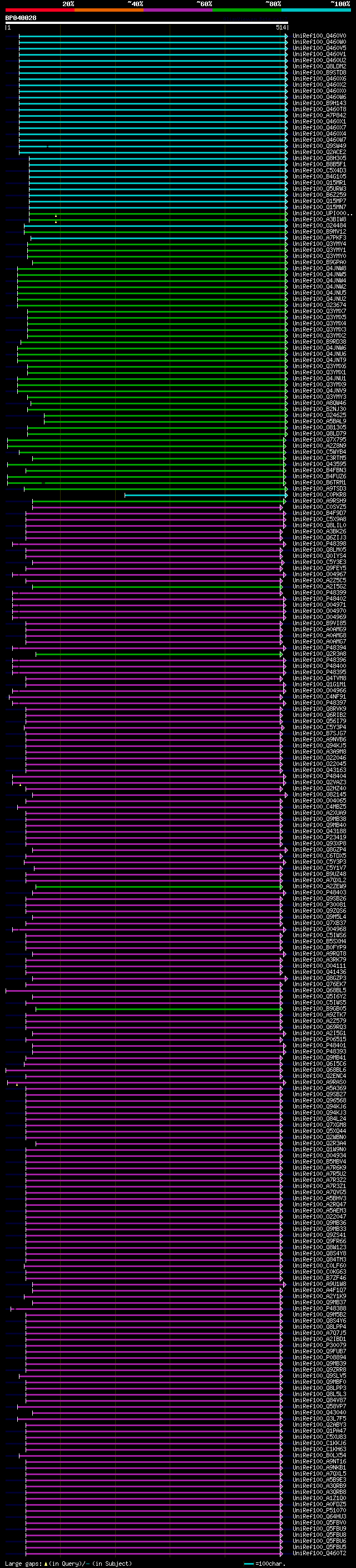Screen dimensions: 356x1568
Task: Click the UniRef100_A9RSH9 label
Action: (319, 501)
